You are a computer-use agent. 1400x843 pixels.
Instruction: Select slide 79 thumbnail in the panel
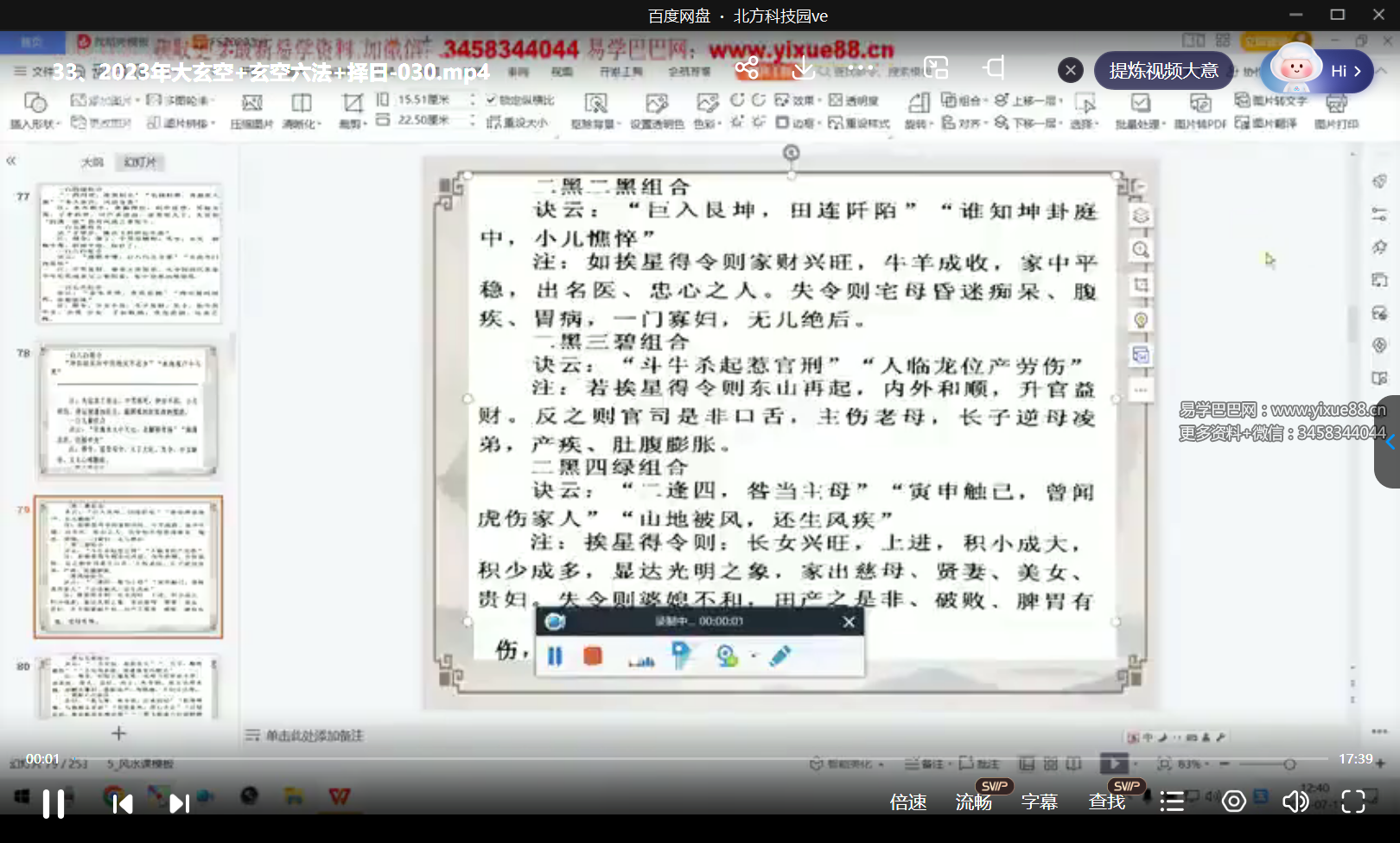click(x=128, y=566)
